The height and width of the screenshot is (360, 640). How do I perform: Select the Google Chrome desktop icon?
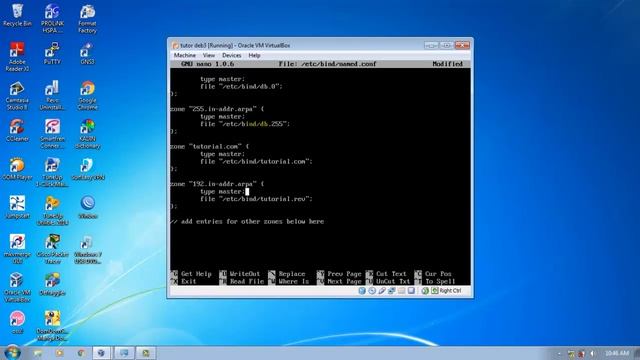[87, 96]
